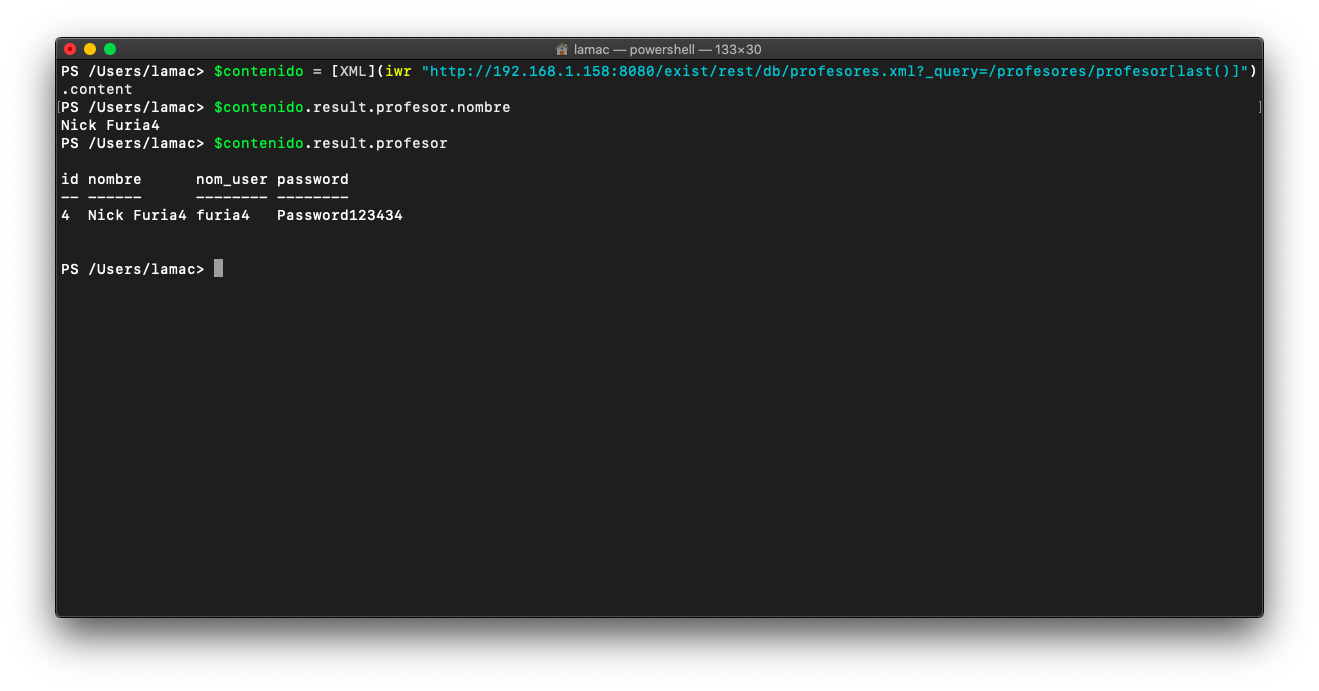1319x691 pixels.
Task: Click the [XML] type cast text
Action: click(x=353, y=71)
